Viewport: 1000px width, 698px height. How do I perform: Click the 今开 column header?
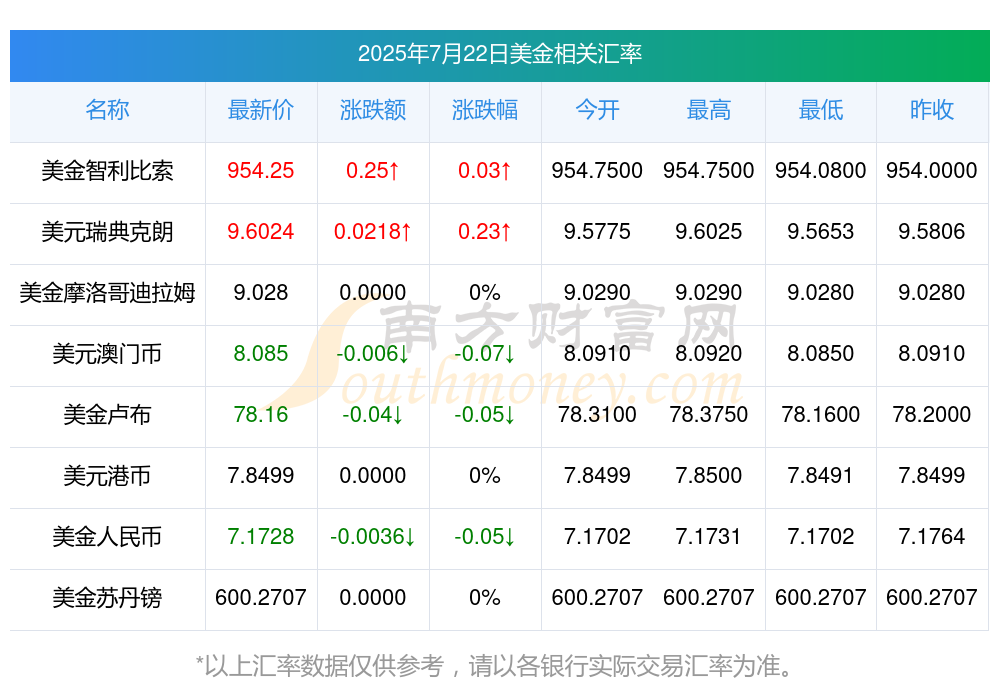point(597,110)
